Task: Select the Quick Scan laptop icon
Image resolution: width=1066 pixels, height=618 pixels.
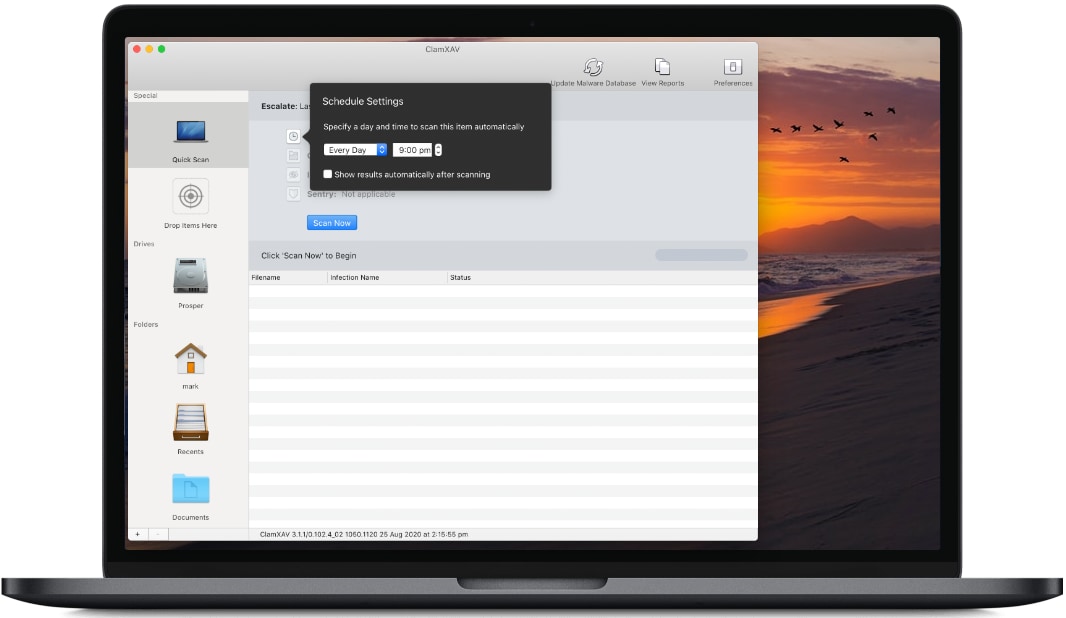Action: click(x=190, y=132)
